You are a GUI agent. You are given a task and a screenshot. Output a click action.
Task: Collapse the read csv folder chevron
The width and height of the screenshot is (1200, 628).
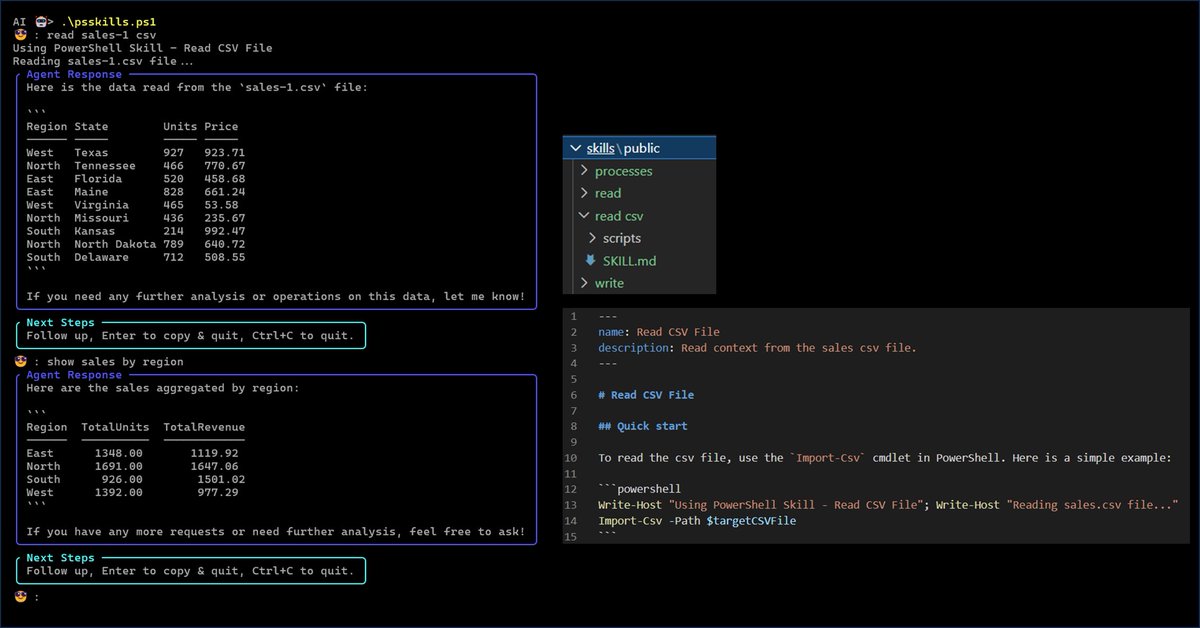pyautogui.click(x=584, y=216)
